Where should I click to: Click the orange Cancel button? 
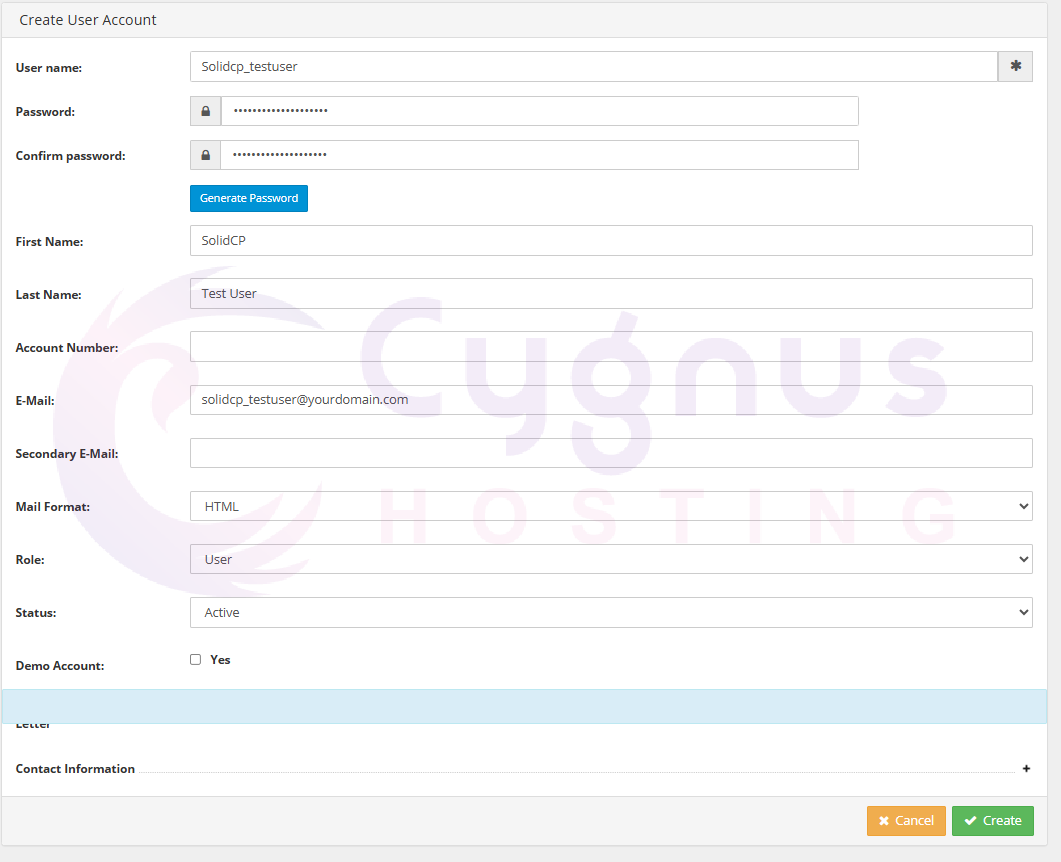(x=906, y=821)
